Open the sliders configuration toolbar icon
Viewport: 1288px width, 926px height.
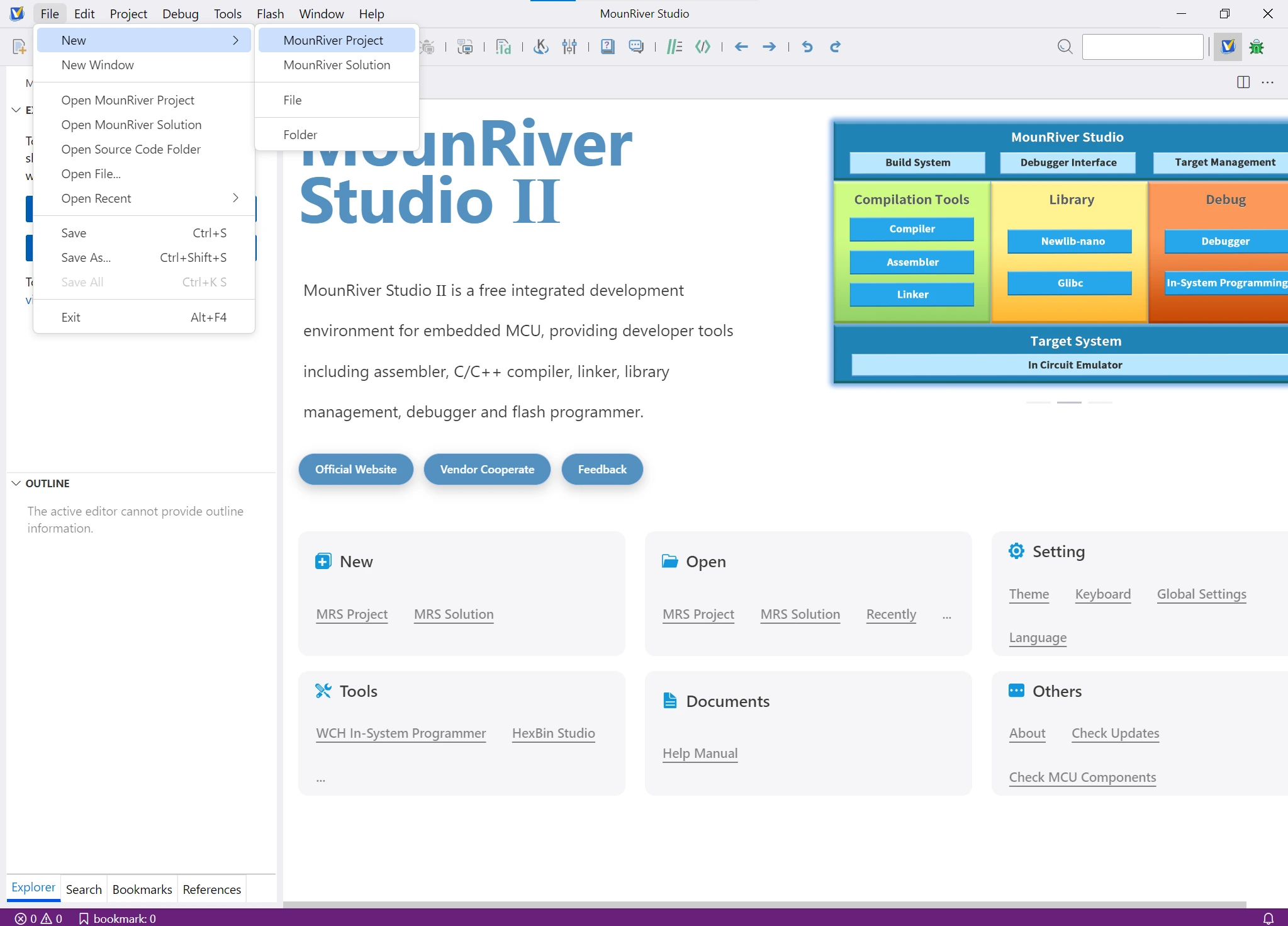(x=569, y=47)
